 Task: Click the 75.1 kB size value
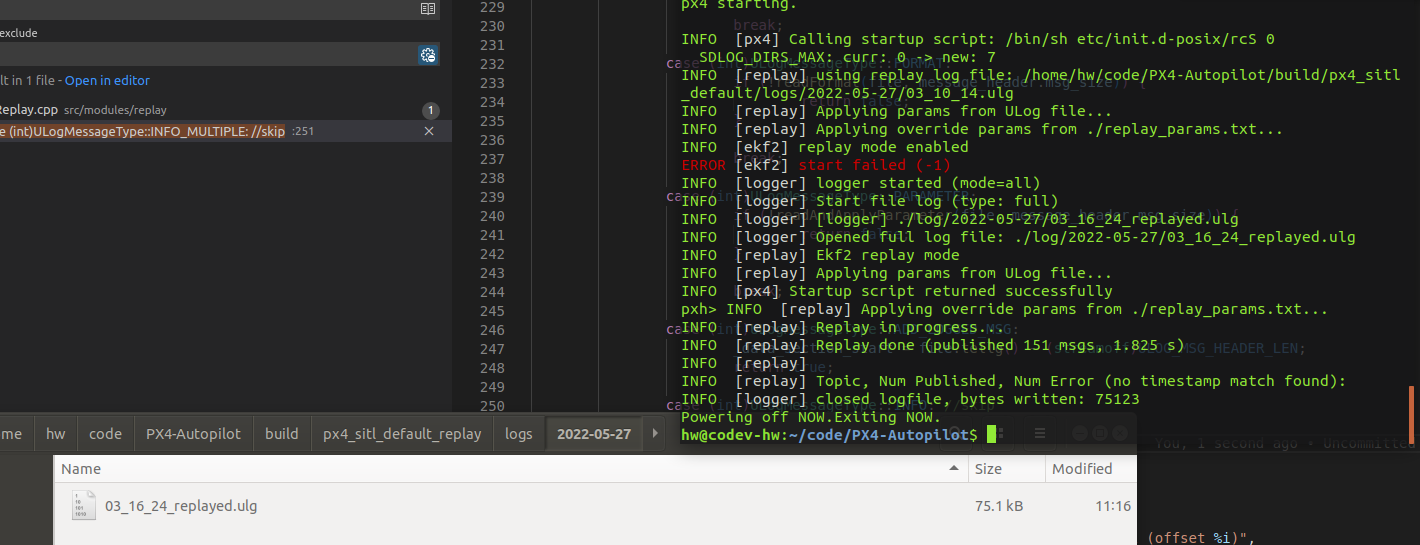point(999,506)
